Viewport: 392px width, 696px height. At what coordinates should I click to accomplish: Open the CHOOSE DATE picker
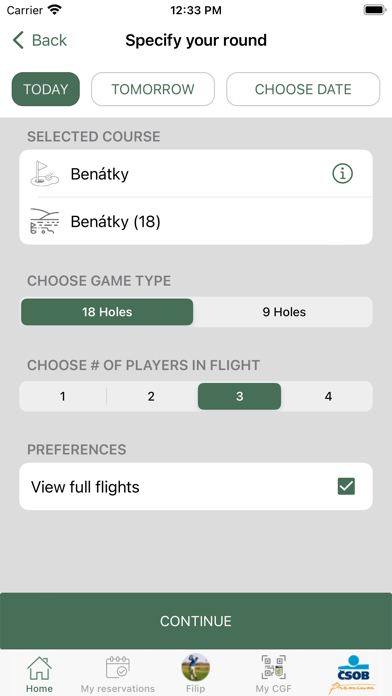[x=303, y=89]
